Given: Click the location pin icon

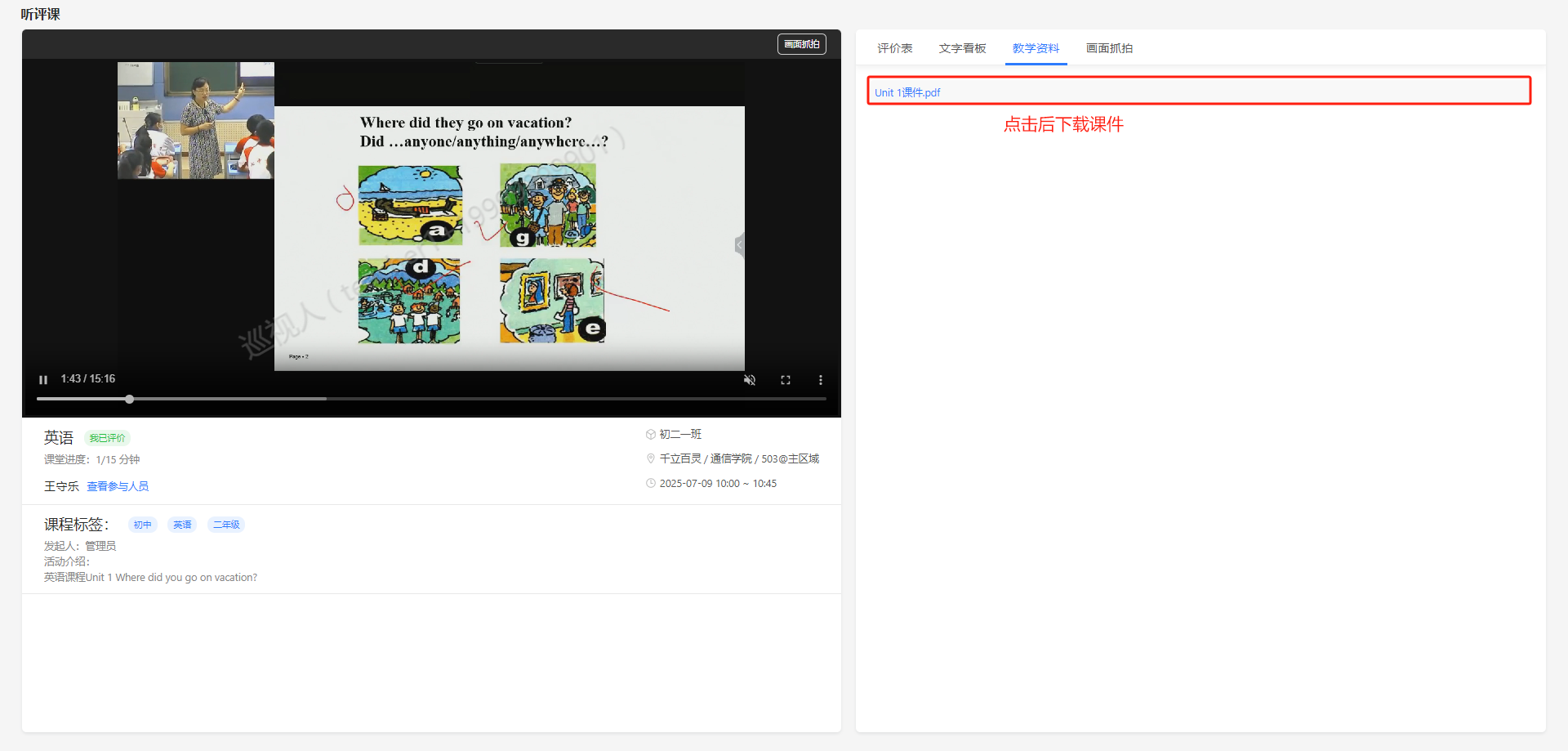Looking at the screenshot, I should click(651, 458).
